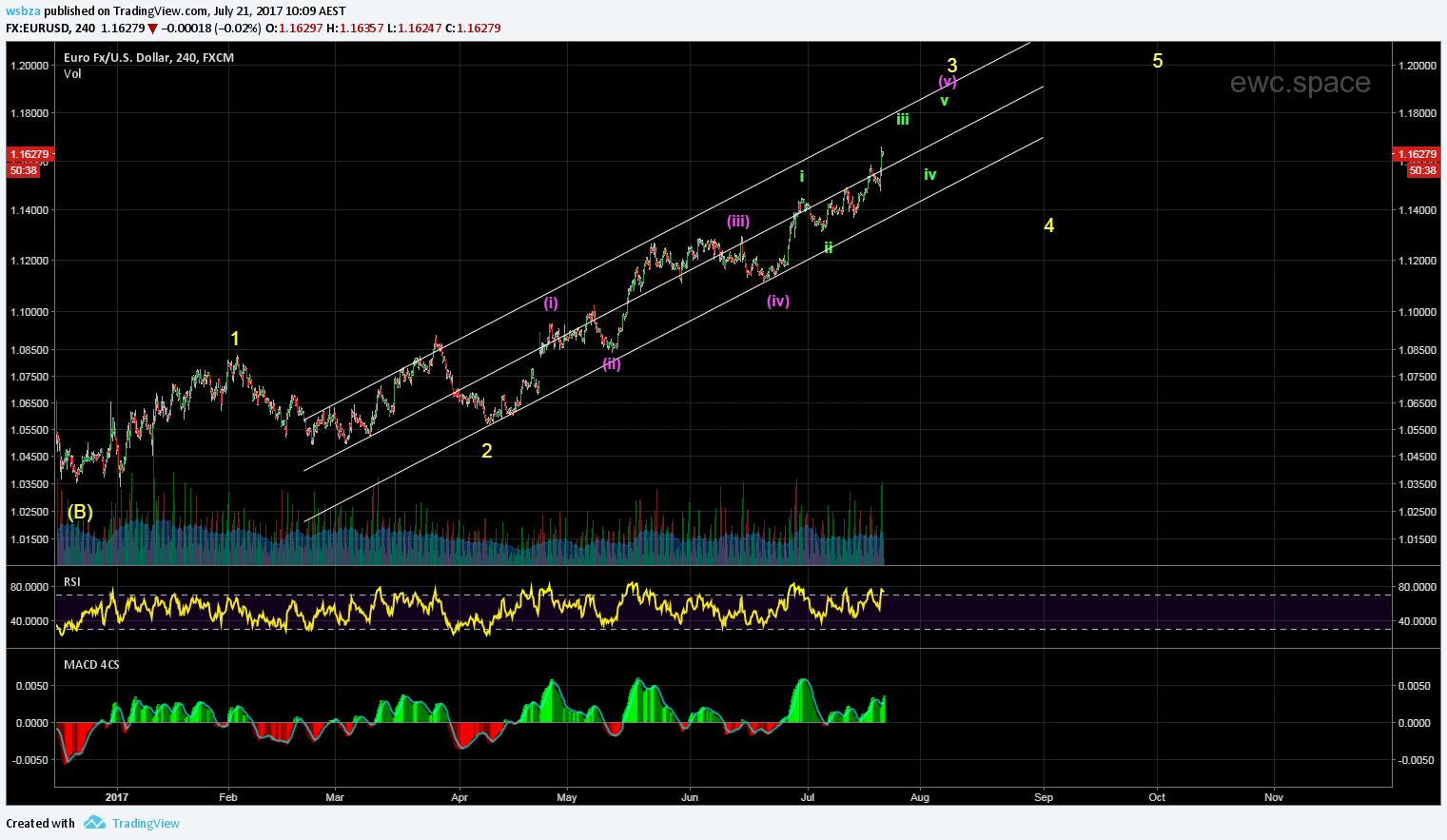Select the yellow (B) wave label

coord(80,512)
